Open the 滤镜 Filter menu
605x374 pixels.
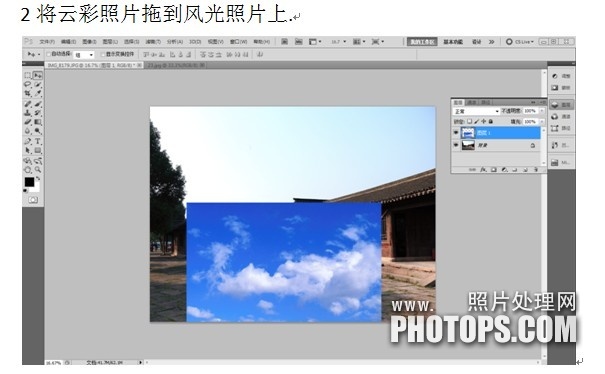153,42
